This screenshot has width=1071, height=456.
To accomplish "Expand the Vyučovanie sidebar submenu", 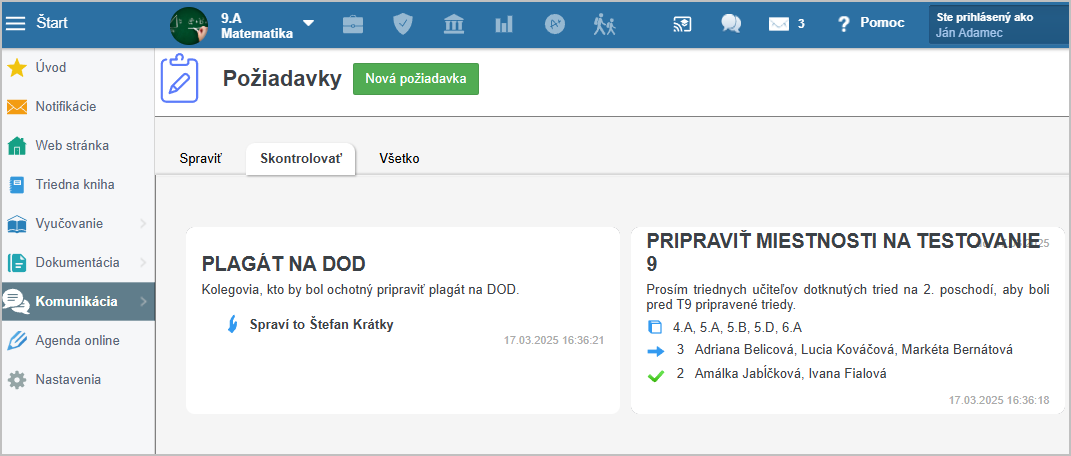I will pos(143,224).
